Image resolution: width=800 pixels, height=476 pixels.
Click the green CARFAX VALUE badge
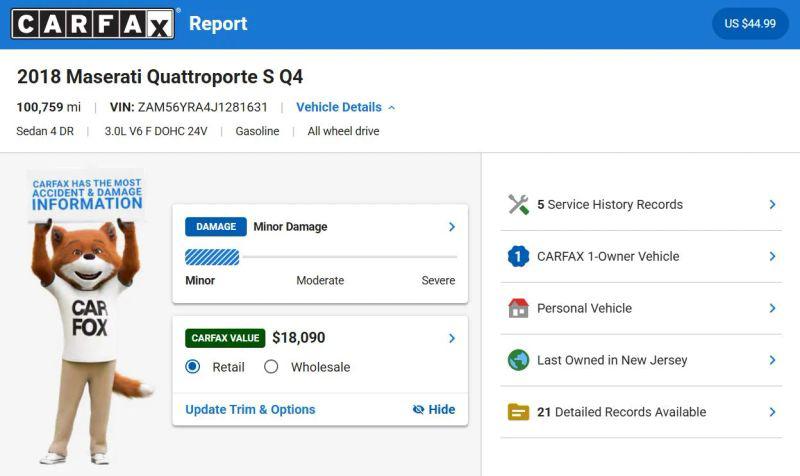click(225, 338)
